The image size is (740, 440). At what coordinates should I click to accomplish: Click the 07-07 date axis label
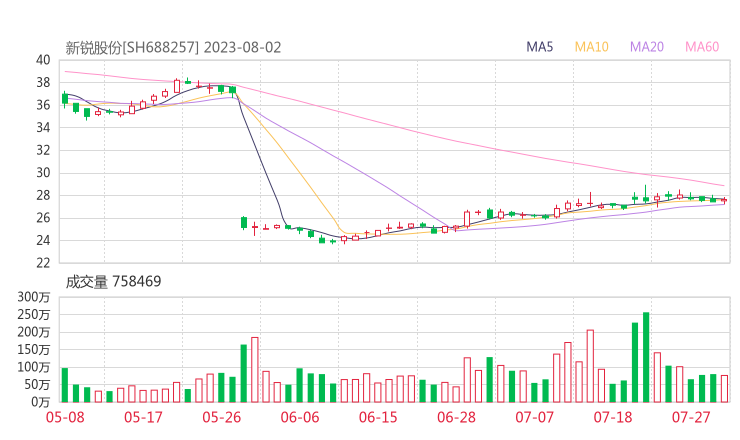[x=535, y=417]
